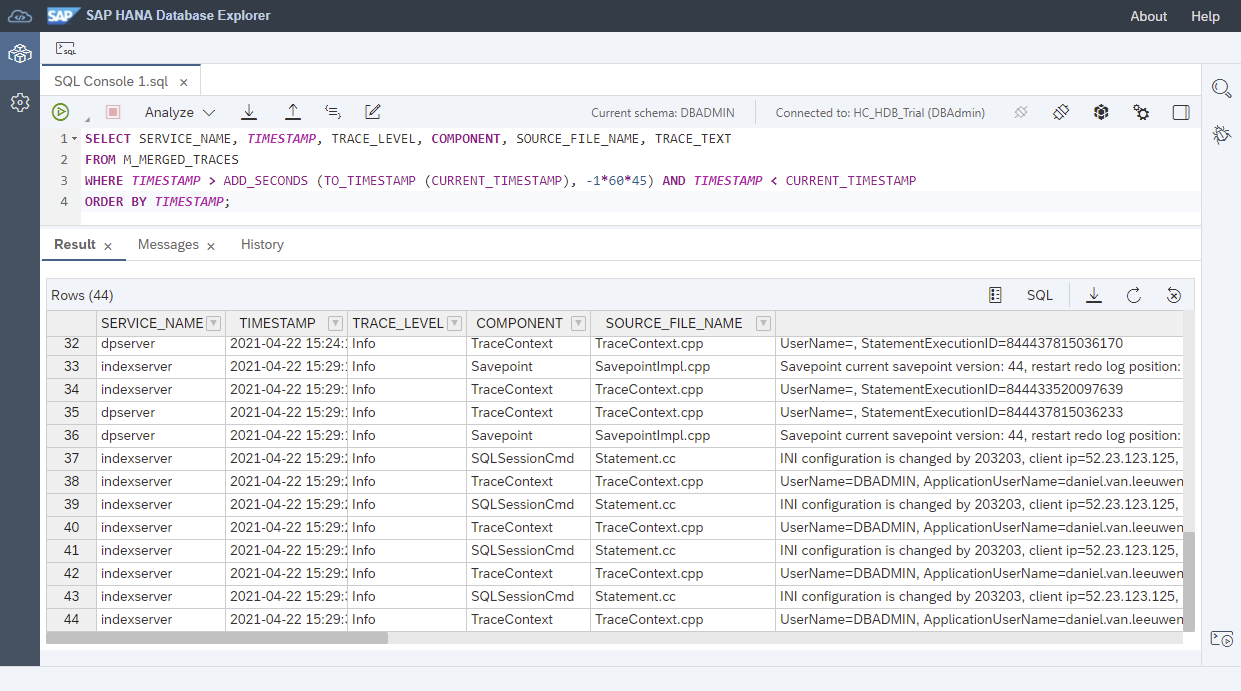Viewport: 1241px width, 691px height.
Task: Stop statement execution with red square button
Action: 113,112
